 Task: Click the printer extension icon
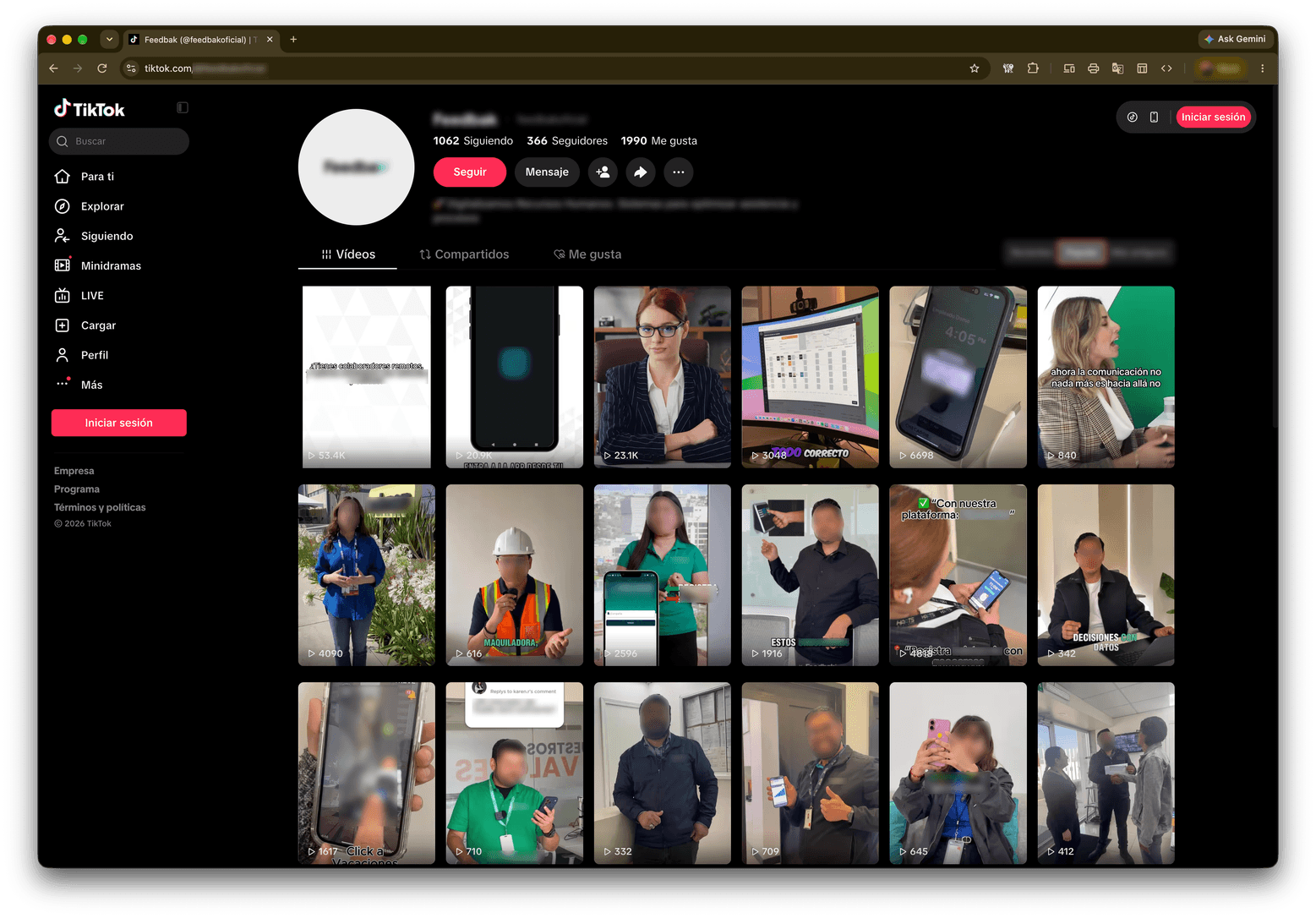(x=1094, y=68)
